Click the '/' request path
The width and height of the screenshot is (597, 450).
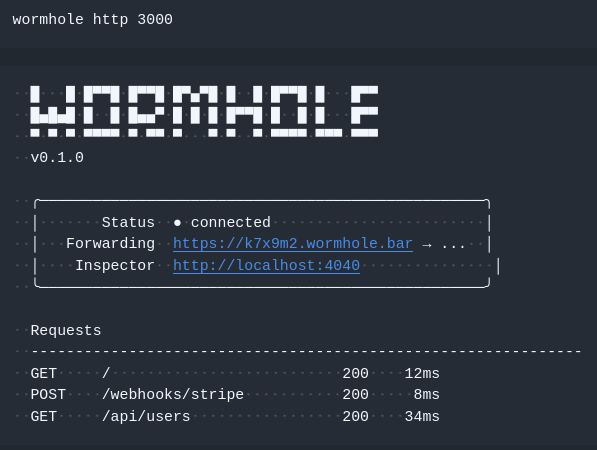tap(106, 373)
